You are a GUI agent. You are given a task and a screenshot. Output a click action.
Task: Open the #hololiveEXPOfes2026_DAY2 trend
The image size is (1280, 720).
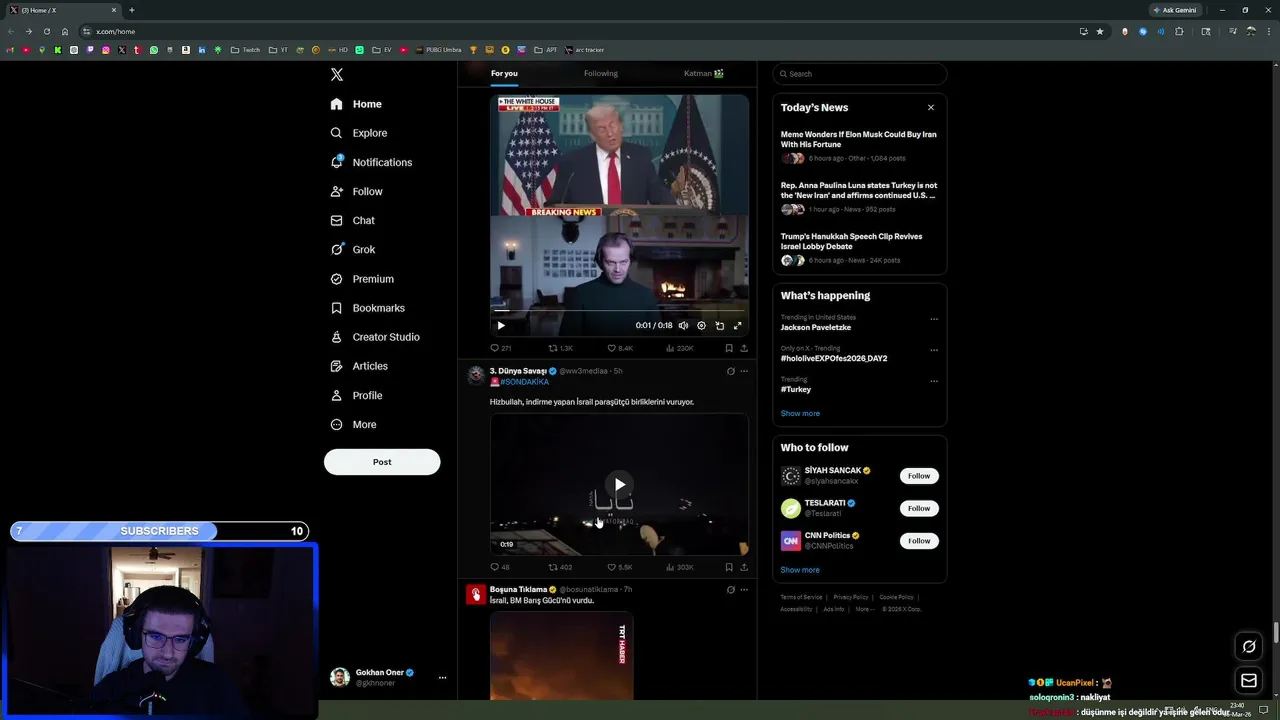[x=834, y=358]
